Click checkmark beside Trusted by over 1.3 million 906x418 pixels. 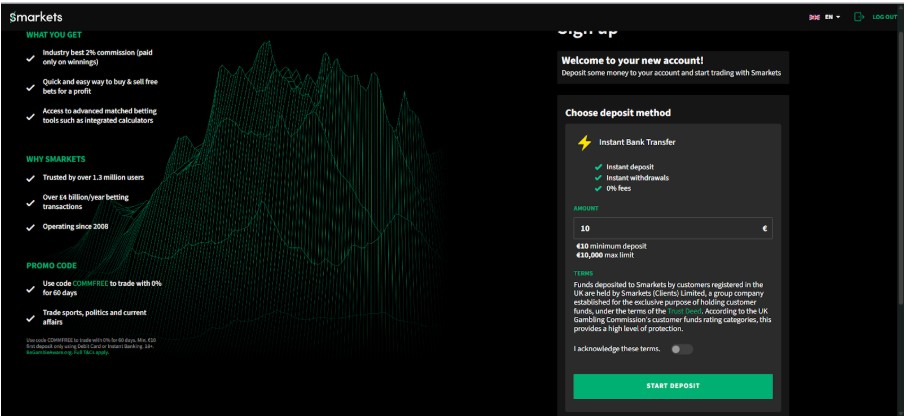coord(31,178)
